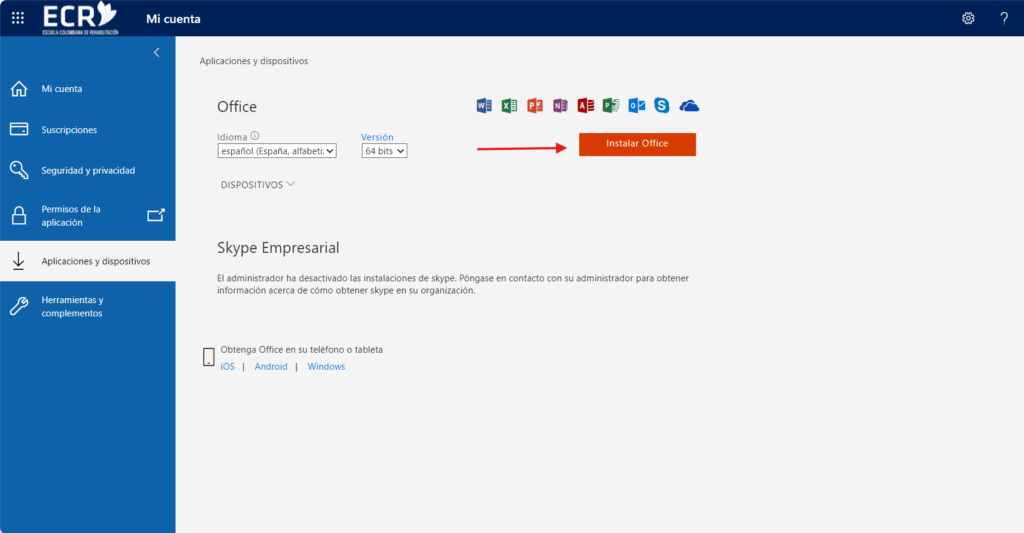Screen dimensions: 1024x533
Task: Expand the DISPOSITIVOS section
Action: (x=258, y=185)
